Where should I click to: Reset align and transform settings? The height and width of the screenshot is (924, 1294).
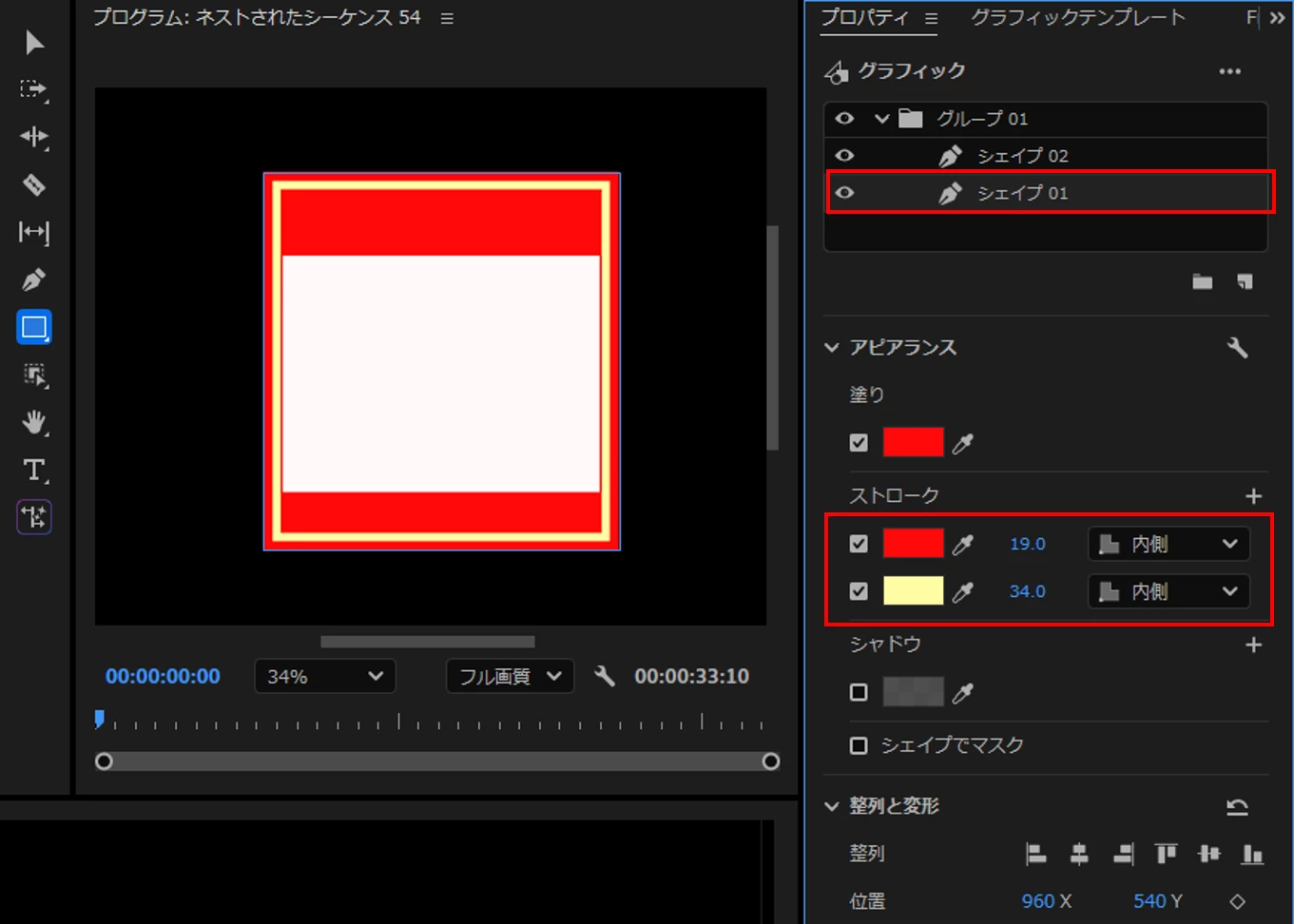(1237, 807)
